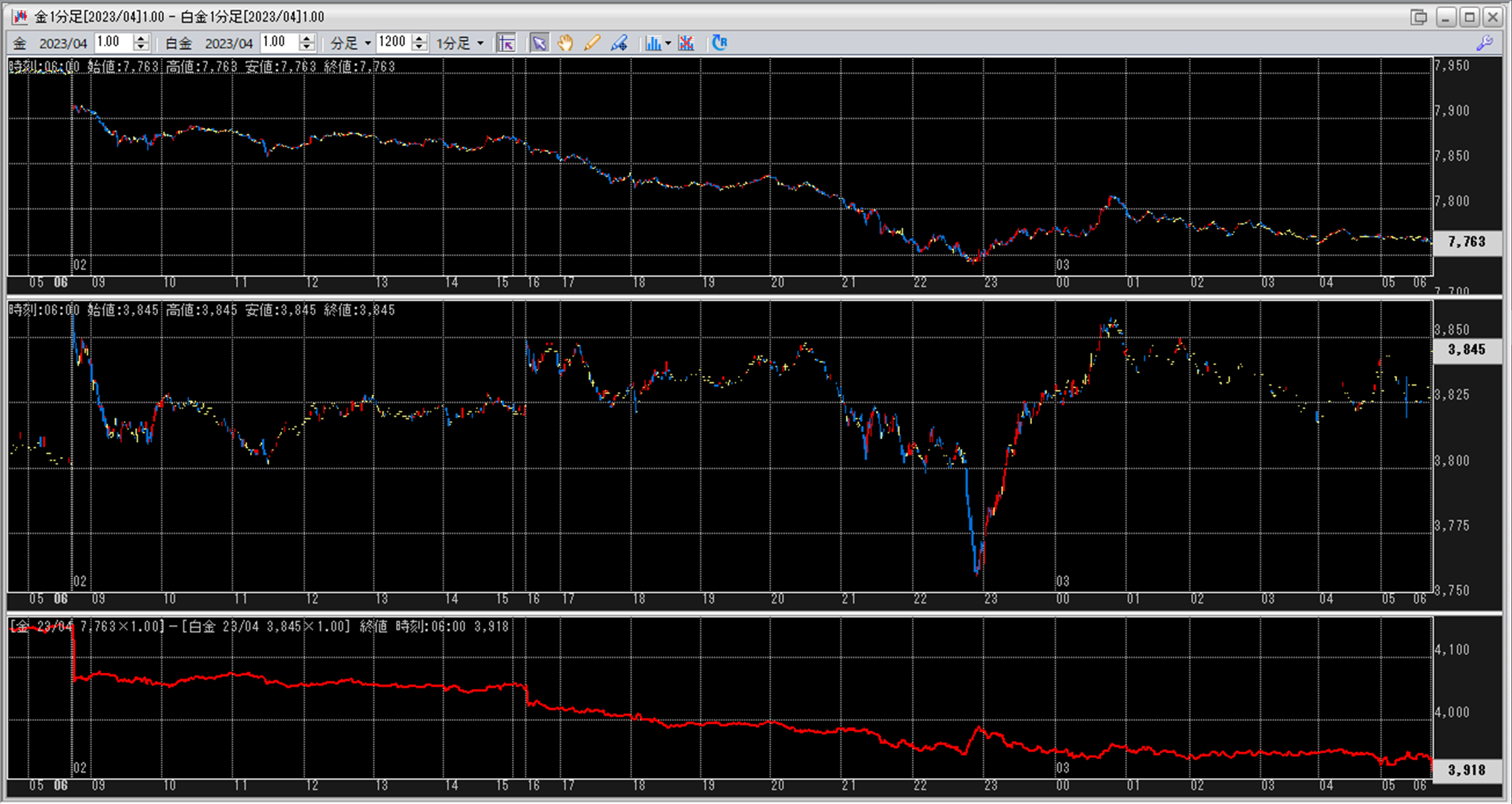Image resolution: width=1512 pixels, height=804 pixels.
Task: Click the restore-down window icon in title bar
Action: tap(1419, 17)
